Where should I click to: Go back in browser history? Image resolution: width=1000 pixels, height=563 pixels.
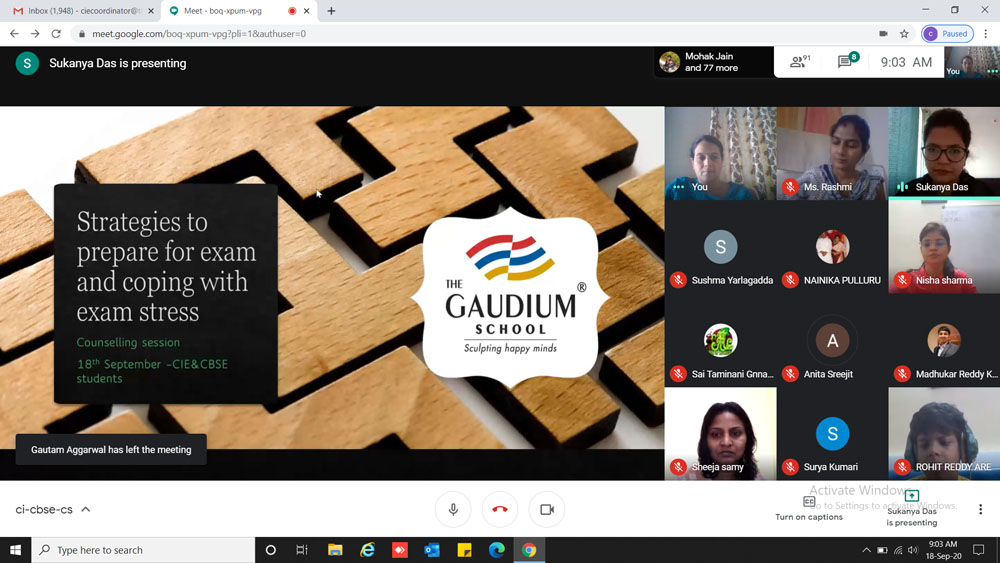tap(14, 34)
